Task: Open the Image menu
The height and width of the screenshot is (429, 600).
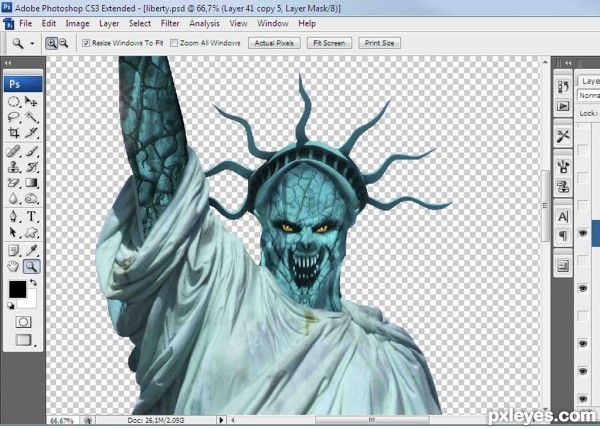Action: coord(77,23)
